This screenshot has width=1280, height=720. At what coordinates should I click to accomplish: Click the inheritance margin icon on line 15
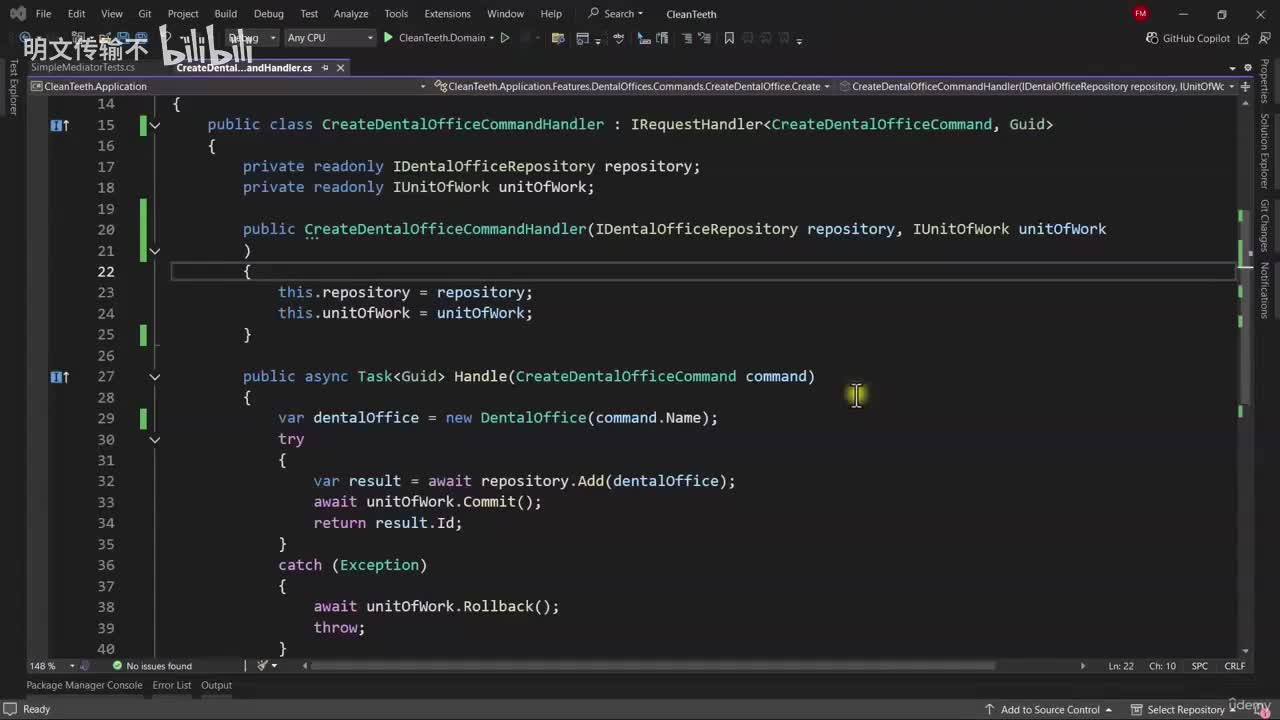click(x=59, y=125)
